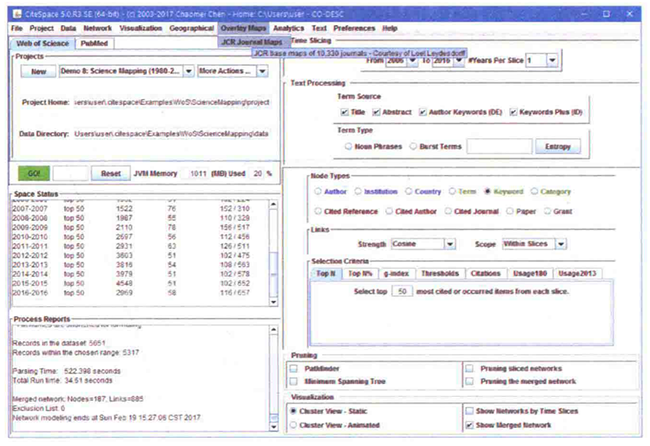650x446 pixels.
Task: Uncheck the Abstract term source checkbox
Action: (377, 112)
